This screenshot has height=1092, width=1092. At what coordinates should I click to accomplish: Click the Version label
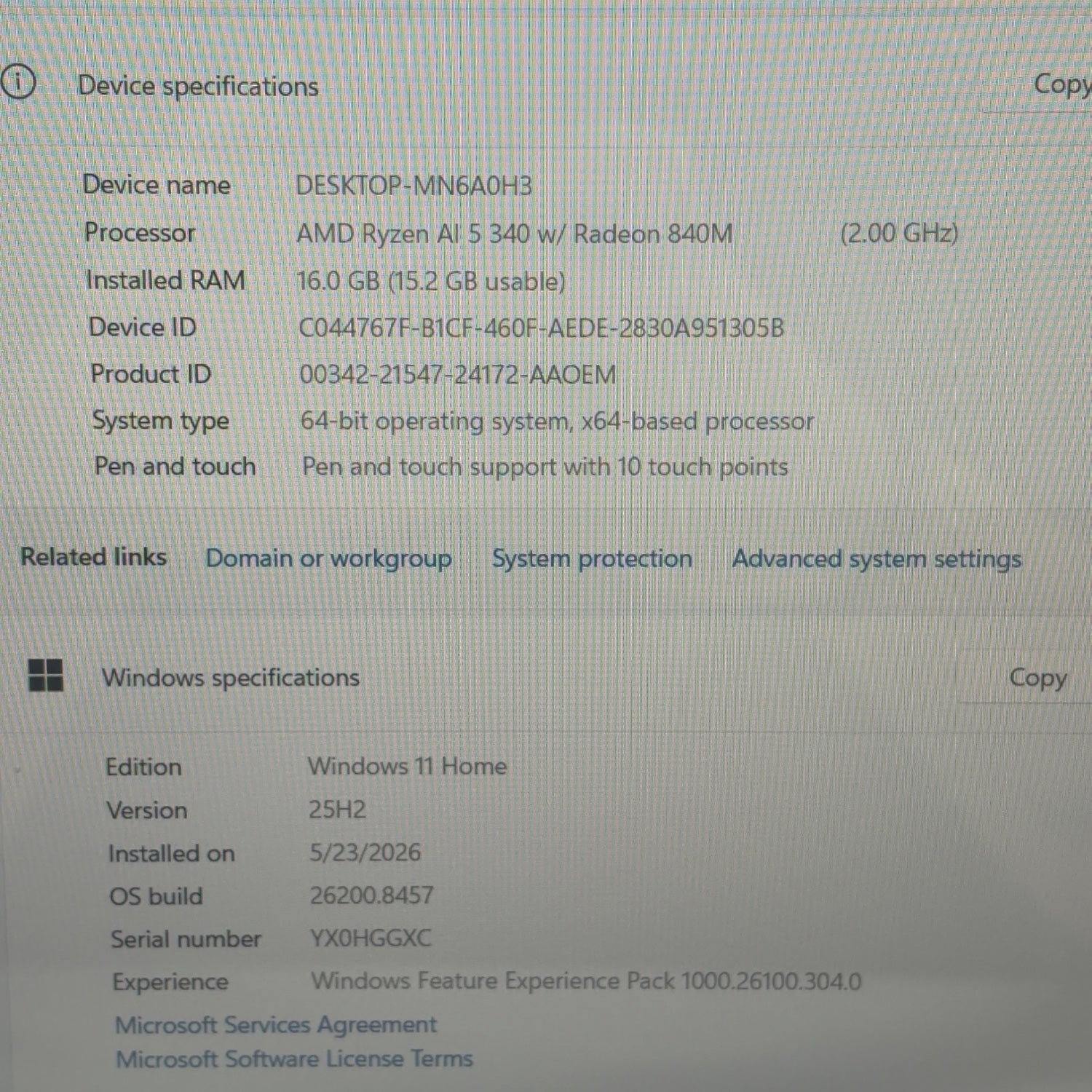tap(147, 810)
